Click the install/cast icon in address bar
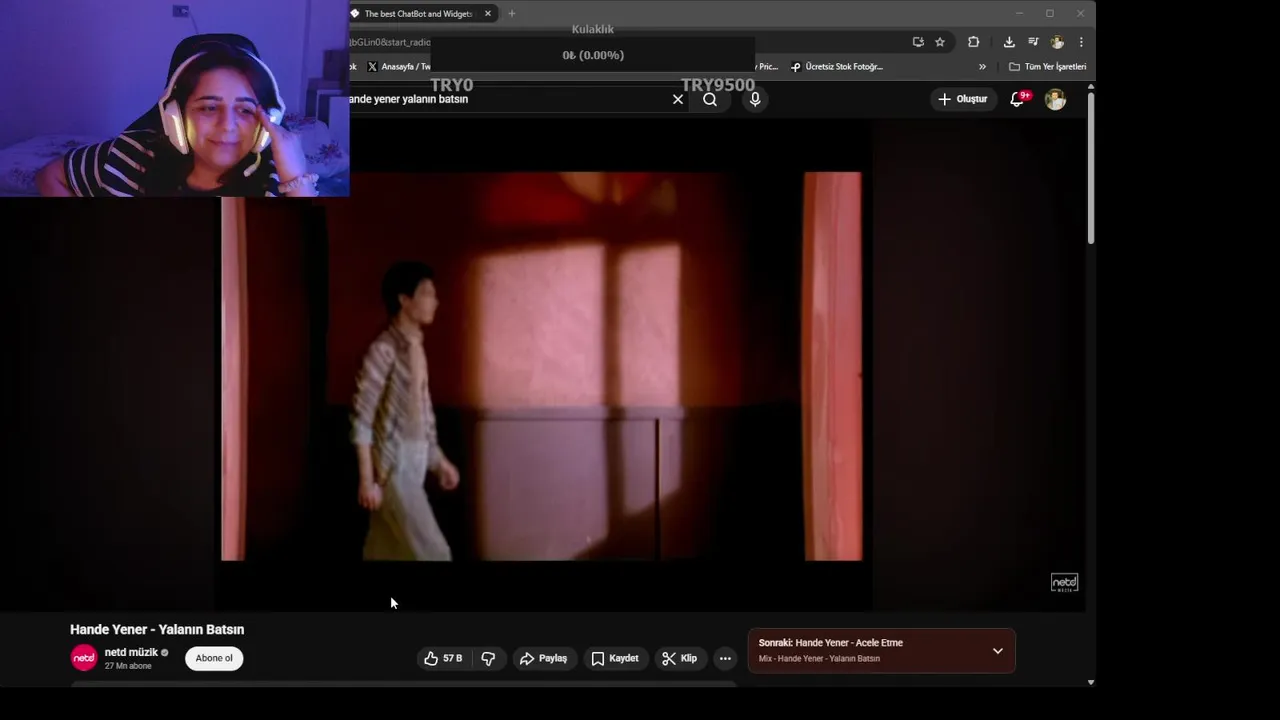This screenshot has width=1280, height=720. 918,42
